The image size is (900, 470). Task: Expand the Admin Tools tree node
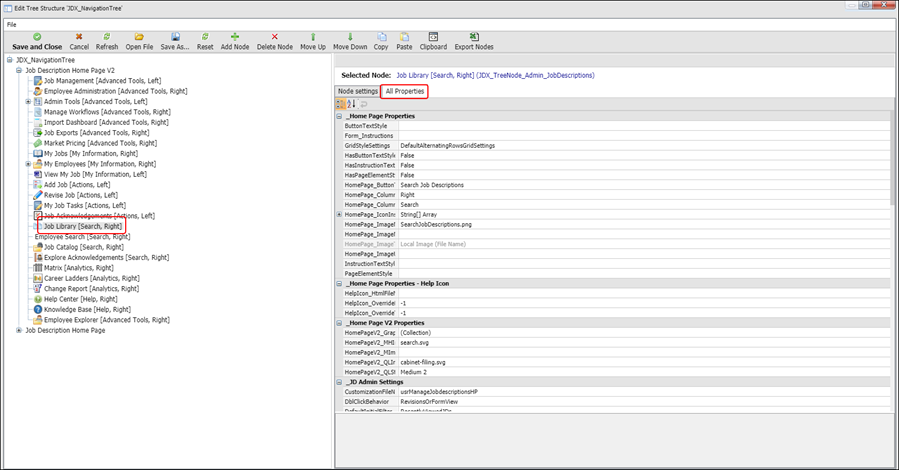[x=29, y=101]
